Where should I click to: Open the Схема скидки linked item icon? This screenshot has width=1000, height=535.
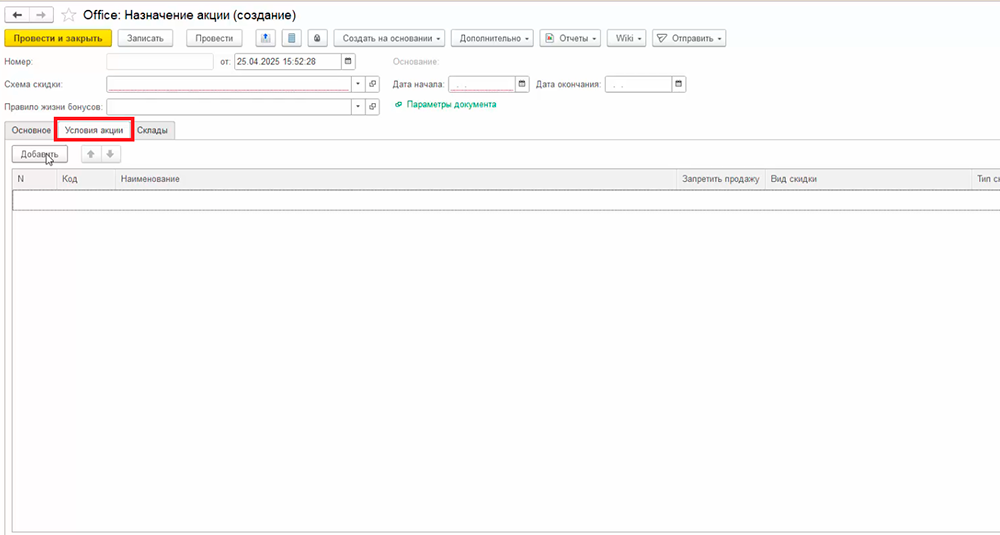[373, 84]
